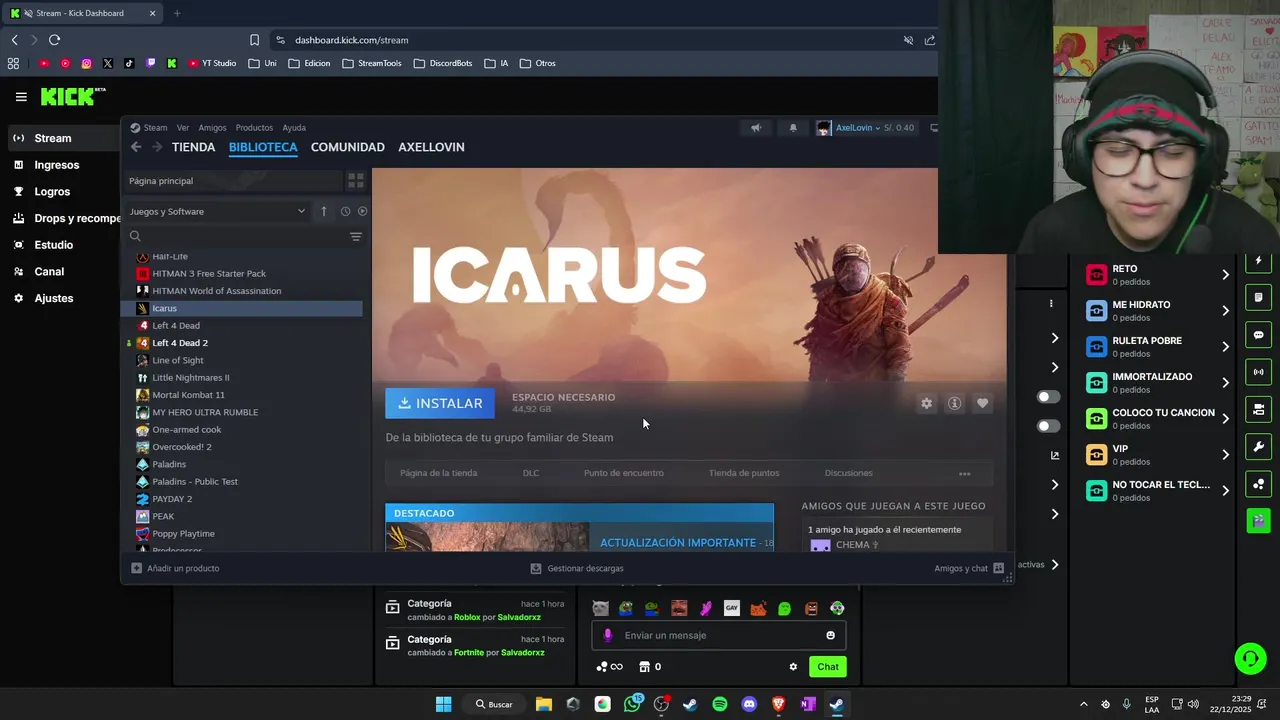Click the green Chat send button
The height and width of the screenshot is (720, 1280).
[x=828, y=667]
